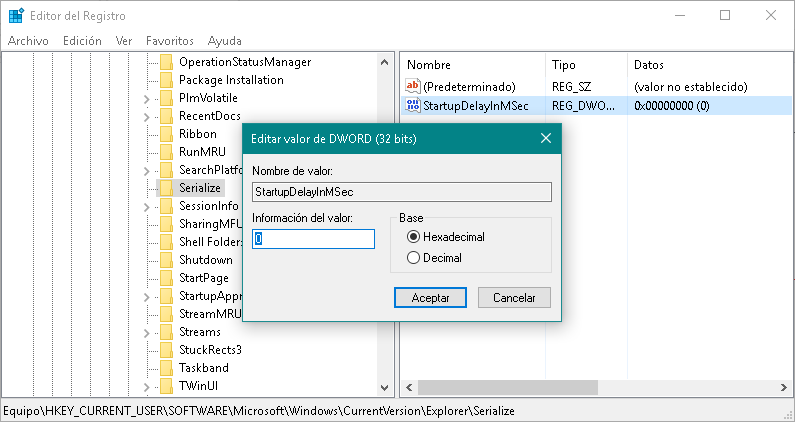Click the Package Installation folder icon
Image resolution: width=795 pixels, height=422 pixels.
click(x=166, y=80)
